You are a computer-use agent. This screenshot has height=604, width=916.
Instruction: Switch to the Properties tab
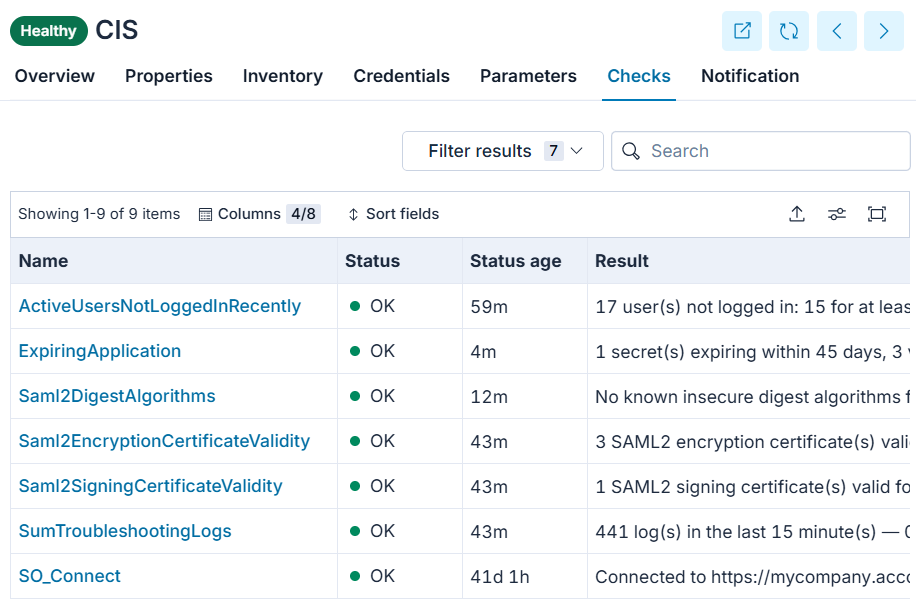click(x=169, y=76)
